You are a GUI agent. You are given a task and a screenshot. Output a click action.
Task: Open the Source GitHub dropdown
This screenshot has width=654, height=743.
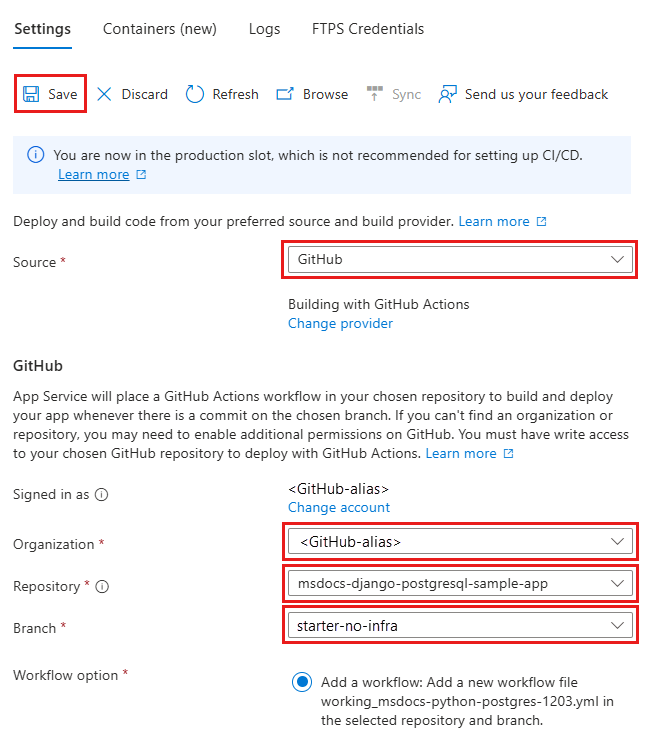pyautogui.click(x=460, y=259)
